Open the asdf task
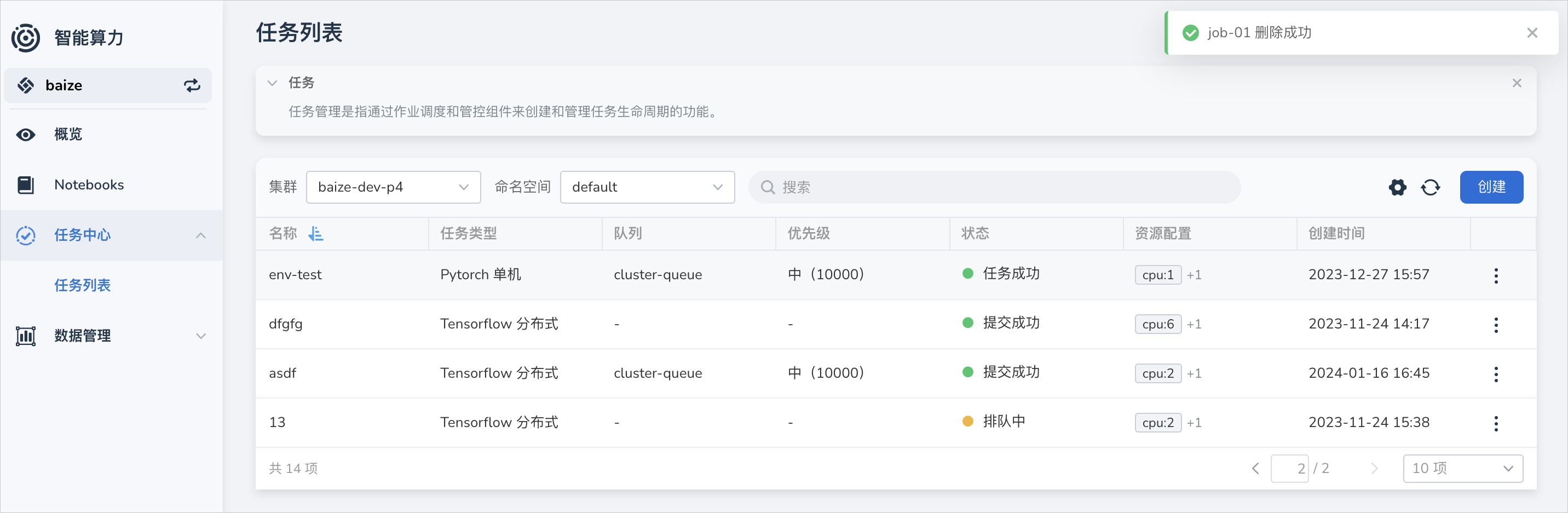Image resolution: width=1568 pixels, height=513 pixels. coord(283,373)
